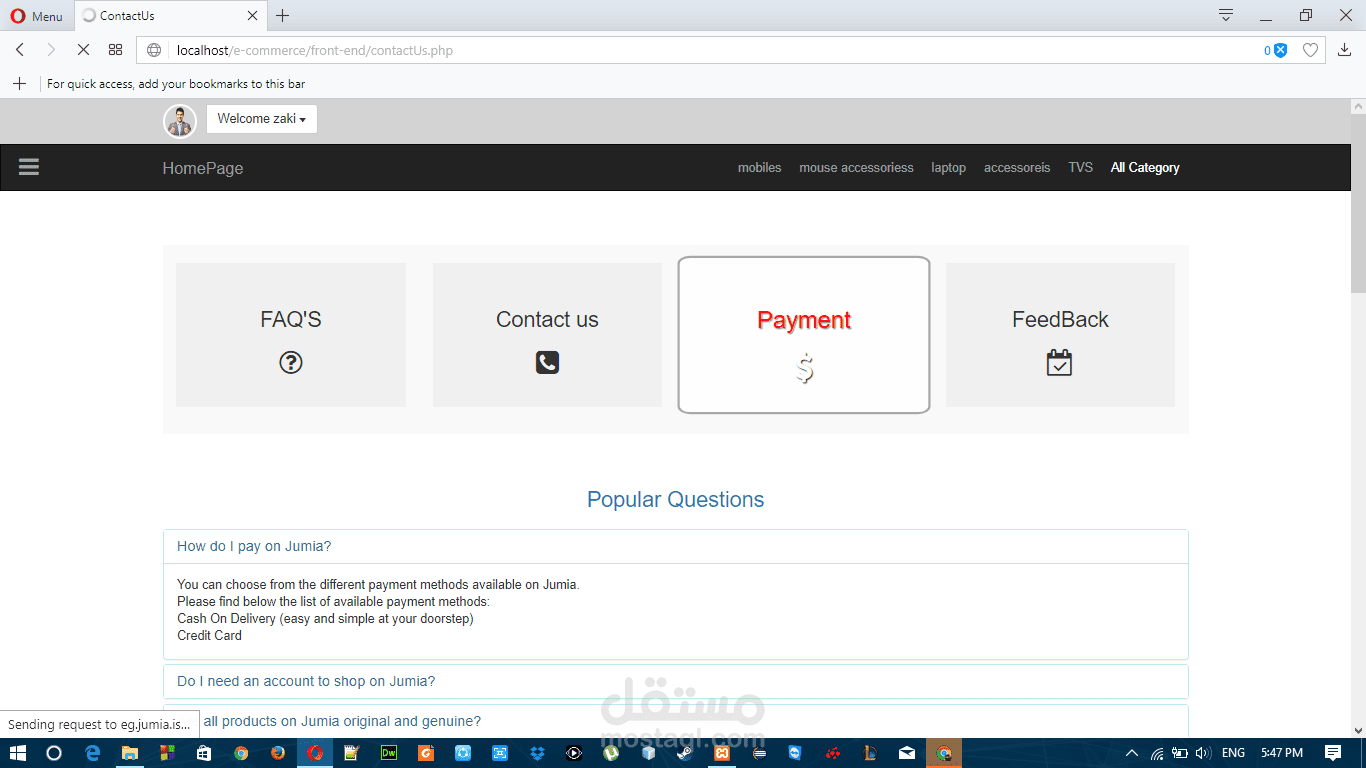Open the Wi-Fi network icon in tray
This screenshot has width=1366, height=768.
[1157, 753]
